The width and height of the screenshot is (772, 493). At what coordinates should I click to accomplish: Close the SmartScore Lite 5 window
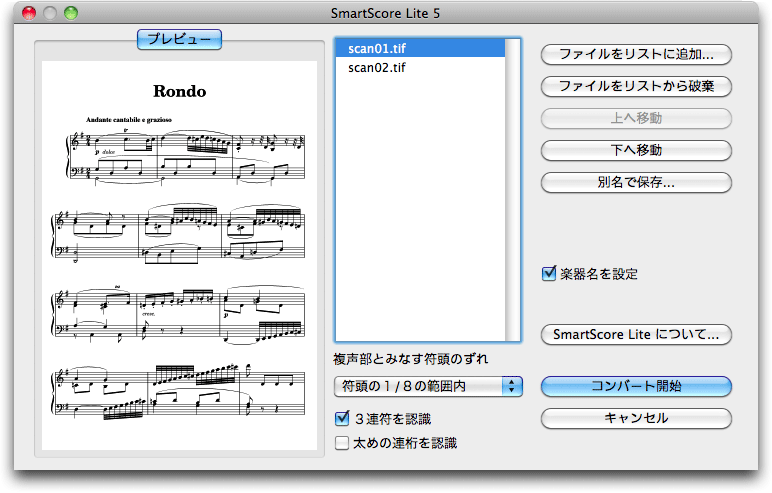pos(29,13)
